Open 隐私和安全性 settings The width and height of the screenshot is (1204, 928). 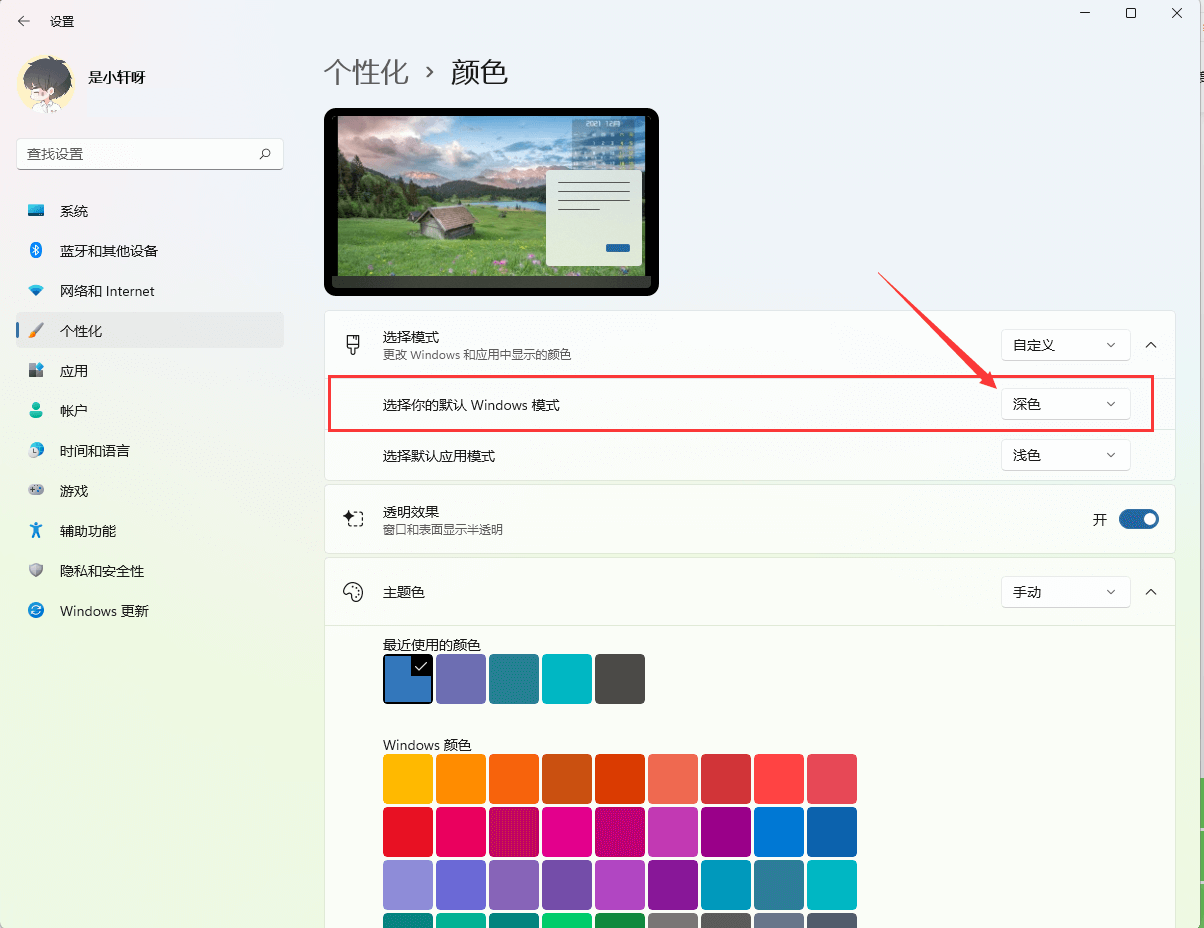point(100,570)
